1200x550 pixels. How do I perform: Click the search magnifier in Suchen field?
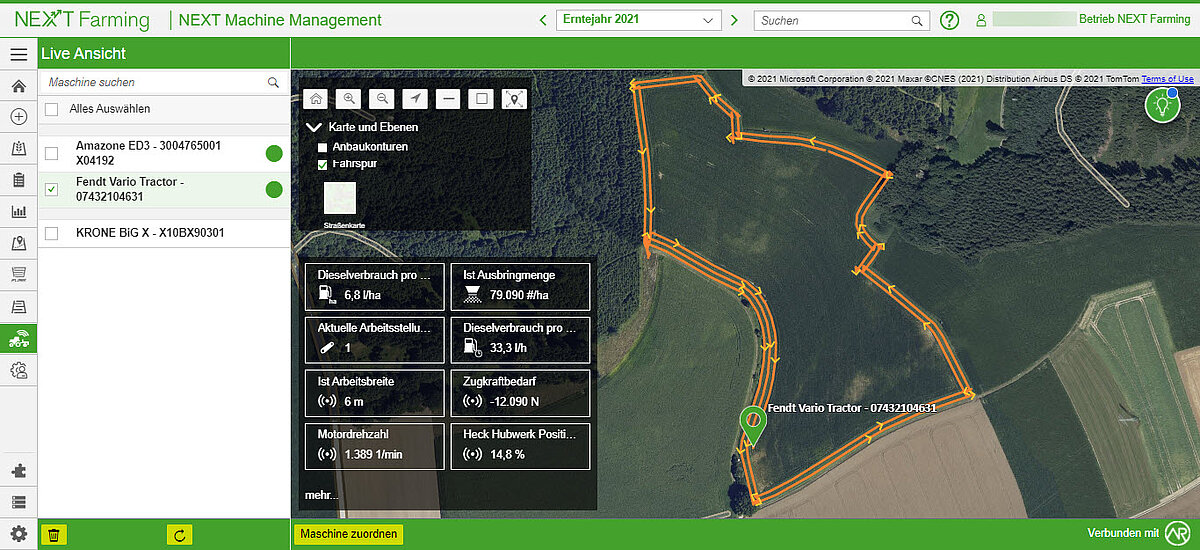(917, 21)
